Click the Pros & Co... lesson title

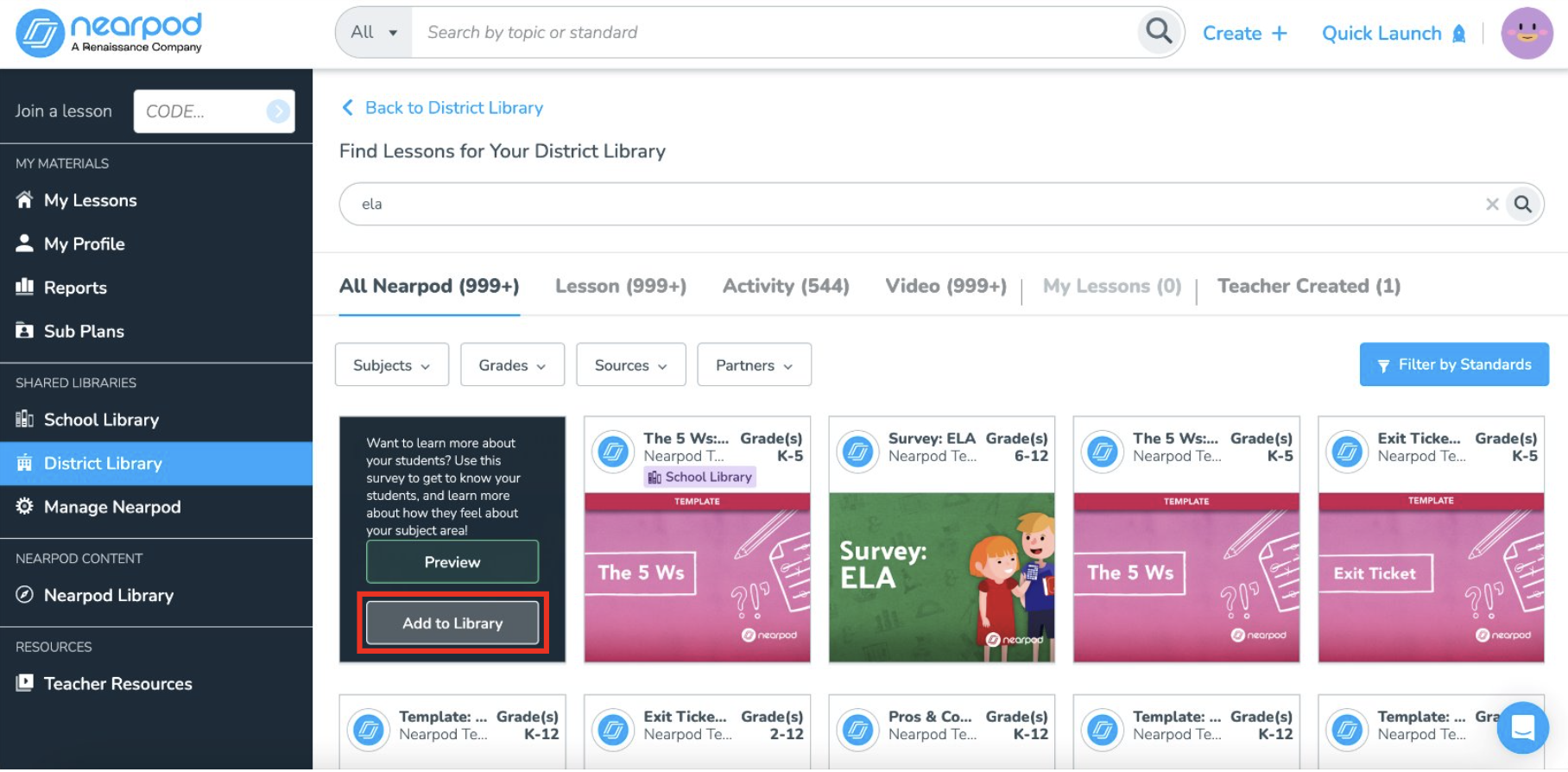[x=930, y=716]
